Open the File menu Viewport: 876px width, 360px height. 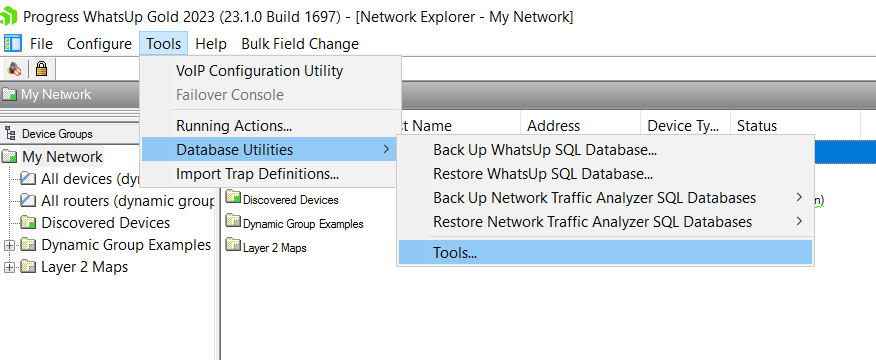pyautogui.click(x=41, y=44)
